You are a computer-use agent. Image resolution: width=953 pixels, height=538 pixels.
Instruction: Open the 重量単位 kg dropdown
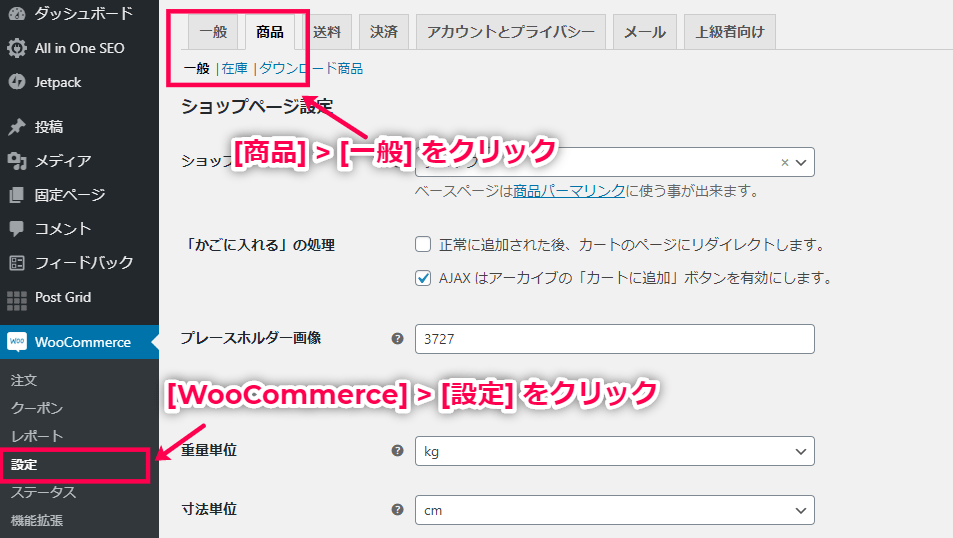click(614, 451)
